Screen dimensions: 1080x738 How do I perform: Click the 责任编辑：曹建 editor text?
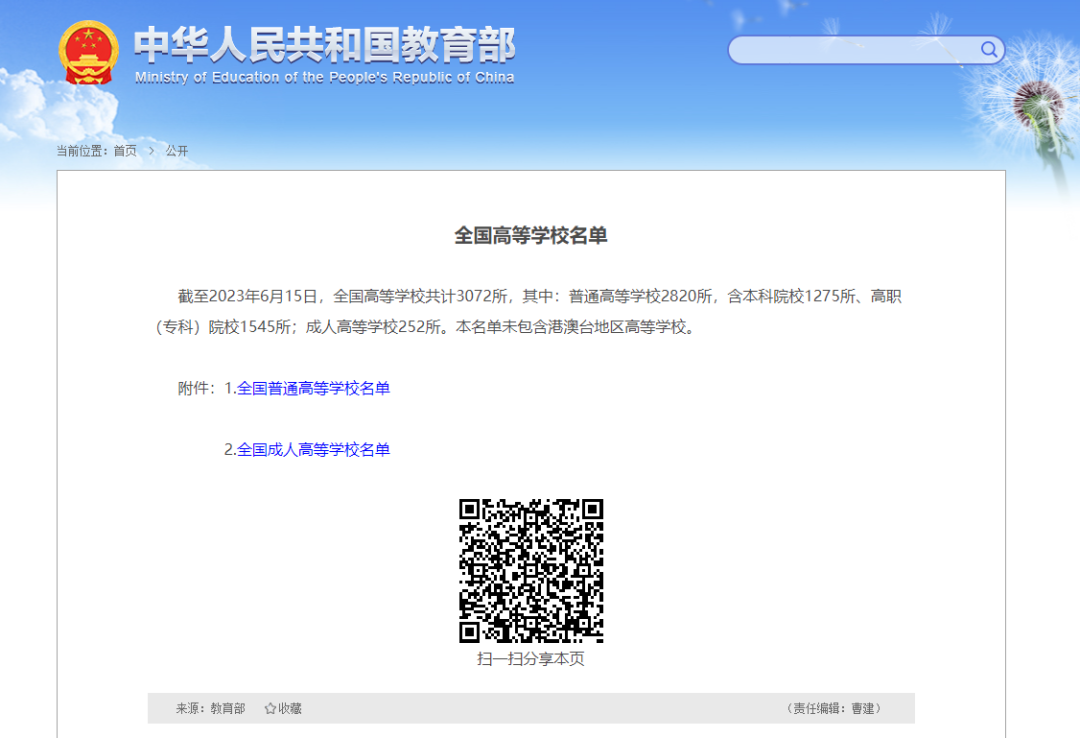(834, 708)
